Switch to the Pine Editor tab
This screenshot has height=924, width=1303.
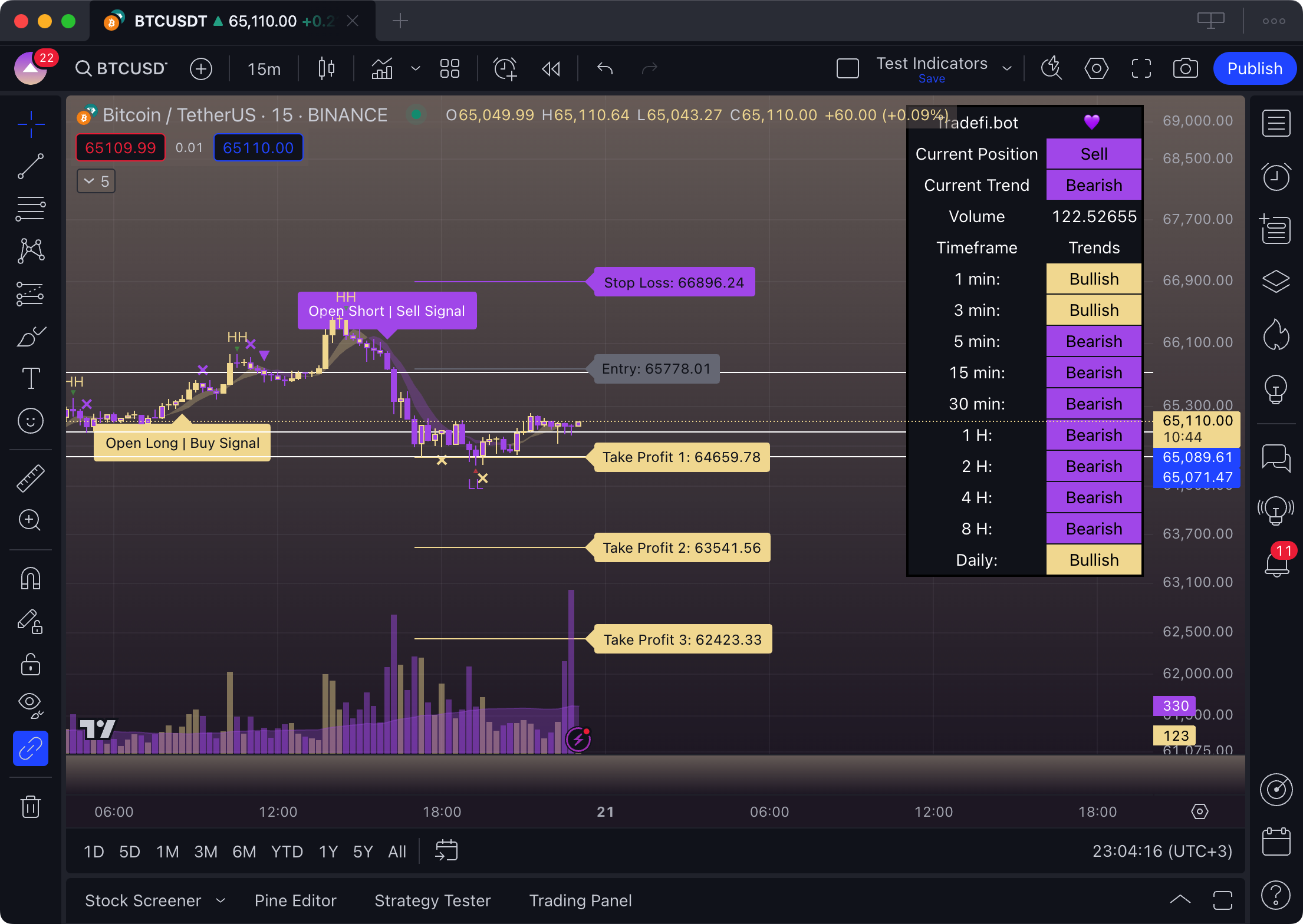pyautogui.click(x=295, y=900)
